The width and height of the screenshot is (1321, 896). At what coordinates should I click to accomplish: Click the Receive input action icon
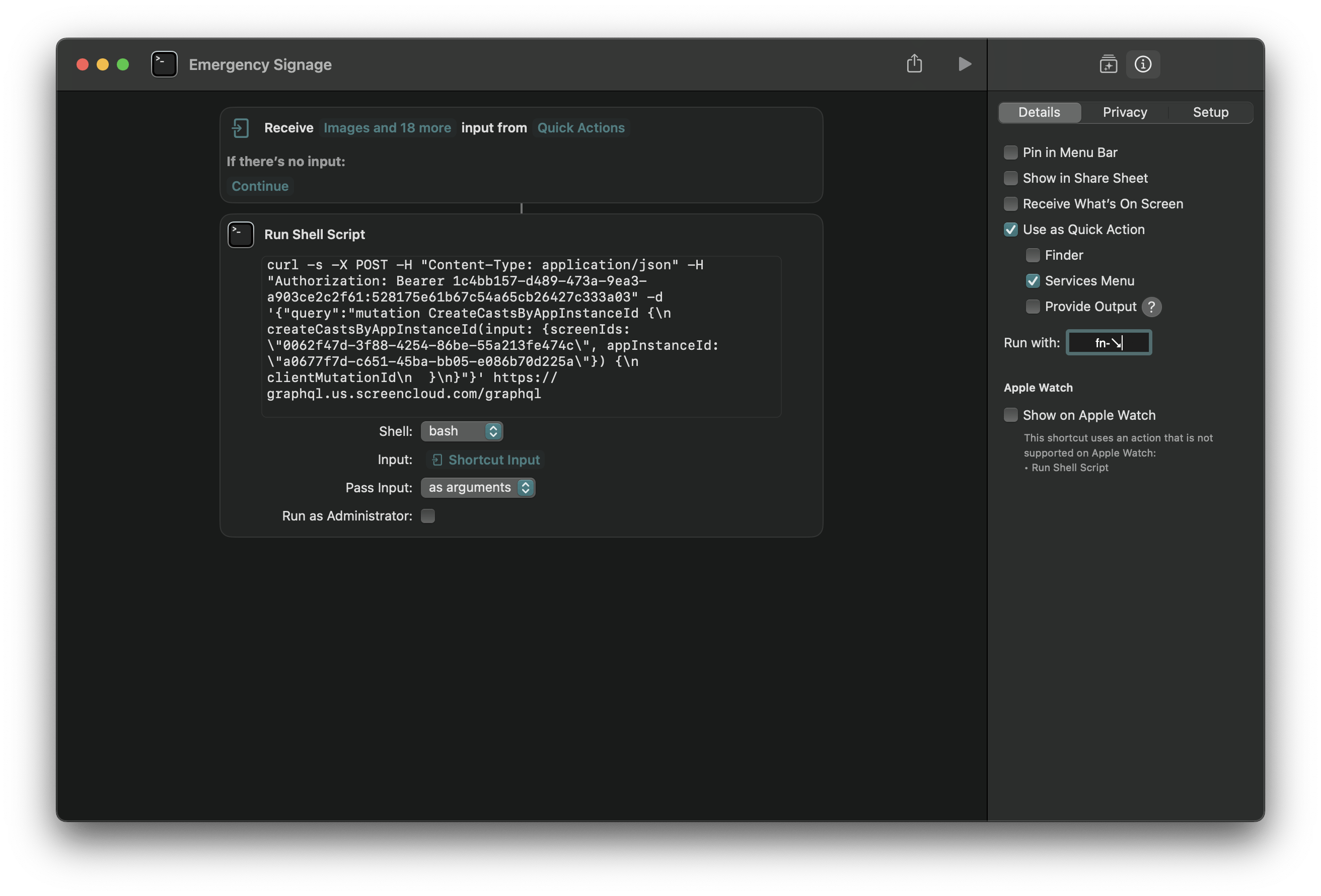pyautogui.click(x=241, y=128)
